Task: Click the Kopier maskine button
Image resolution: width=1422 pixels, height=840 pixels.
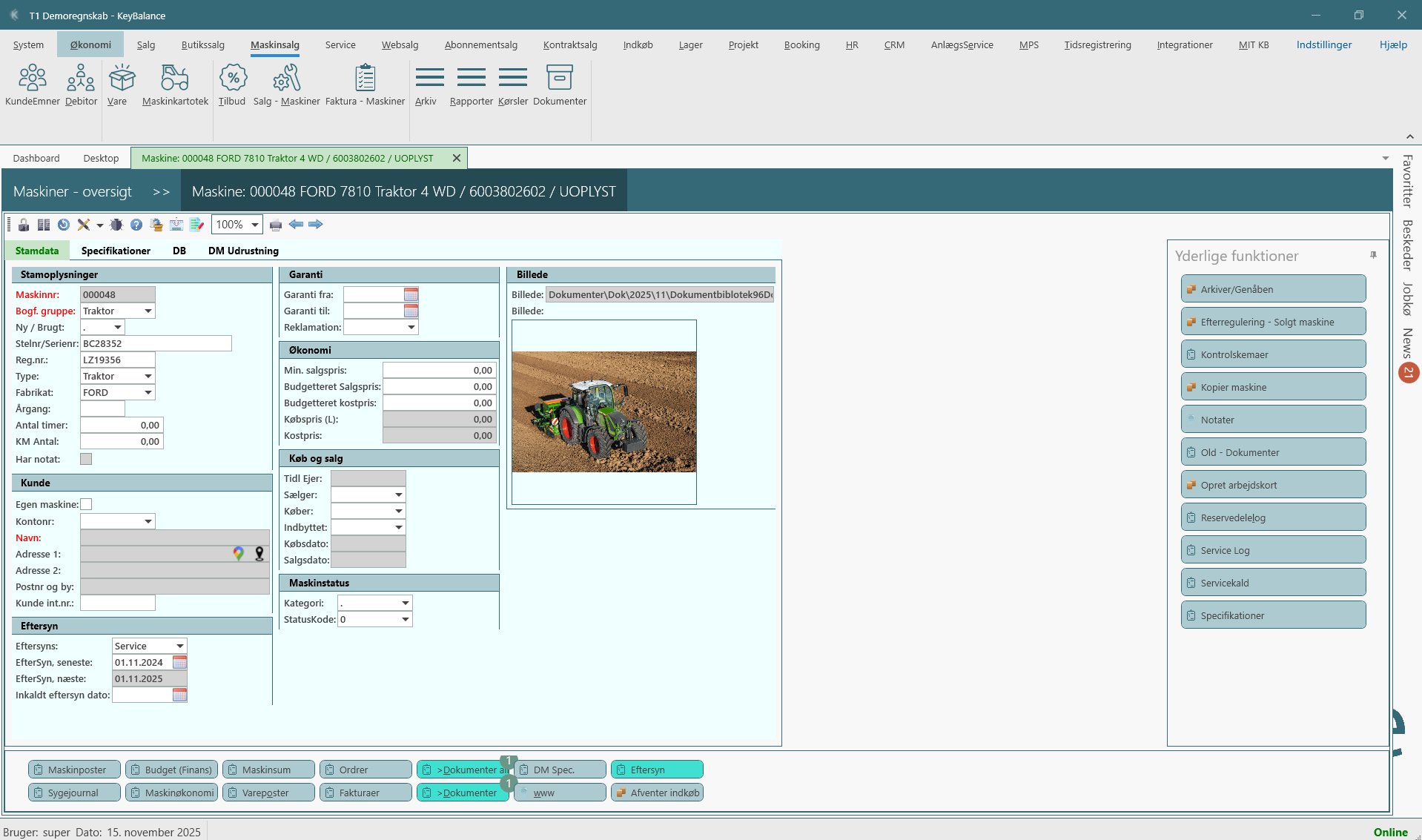Action: [x=1273, y=387]
